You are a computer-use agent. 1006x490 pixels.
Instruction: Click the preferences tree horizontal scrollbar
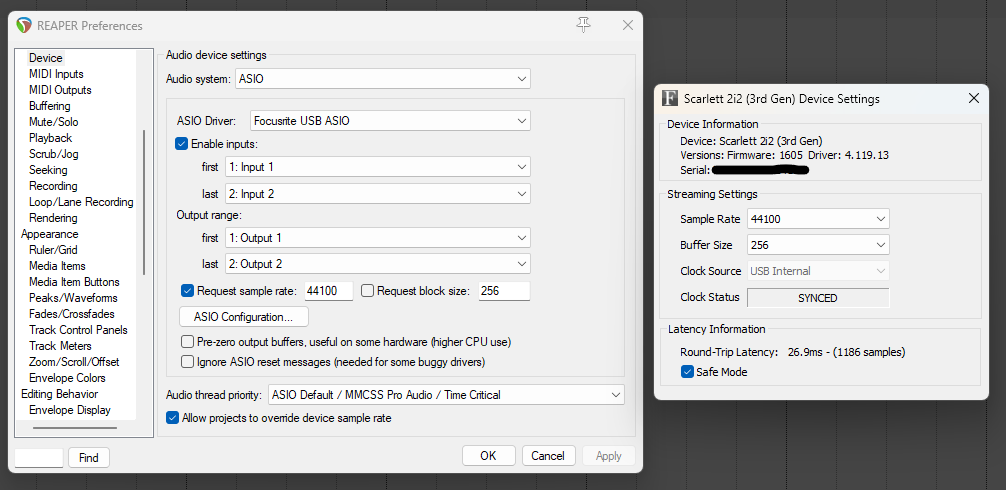pyautogui.click(x=75, y=428)
